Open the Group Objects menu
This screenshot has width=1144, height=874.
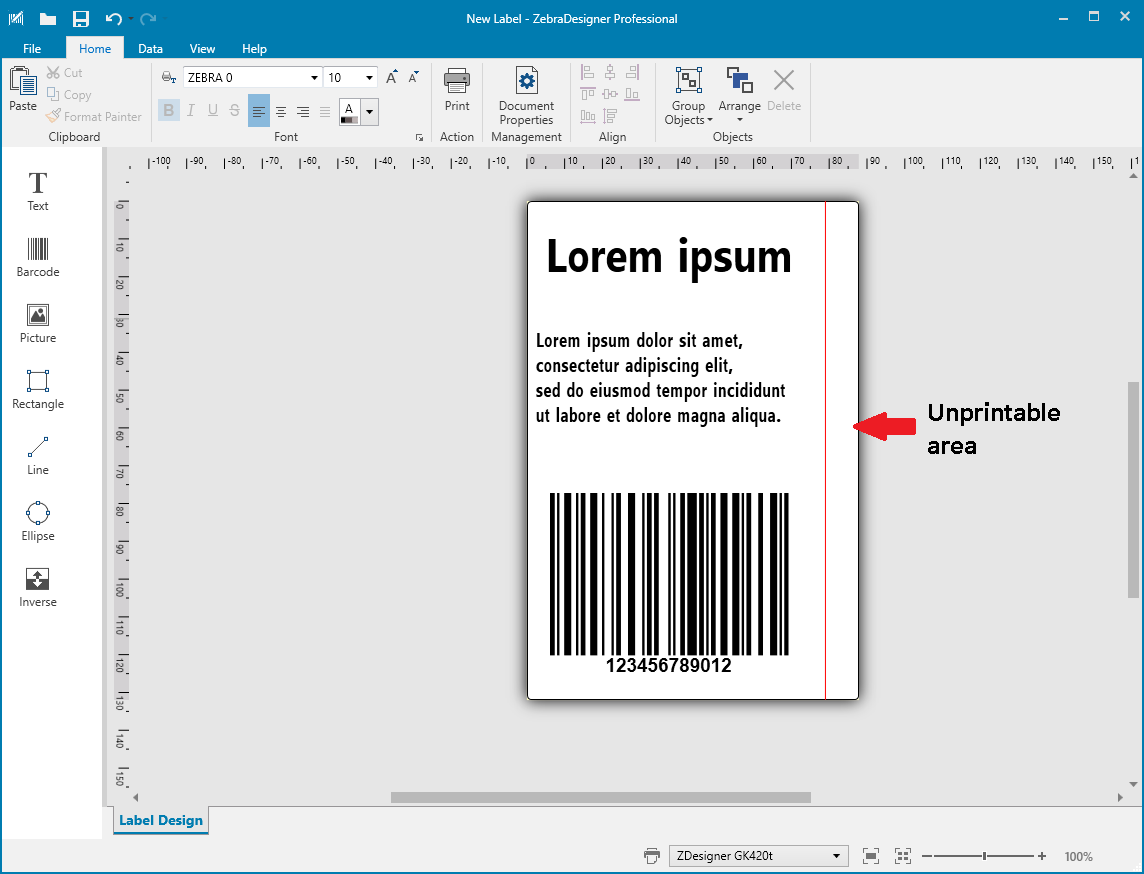(688, 95)
